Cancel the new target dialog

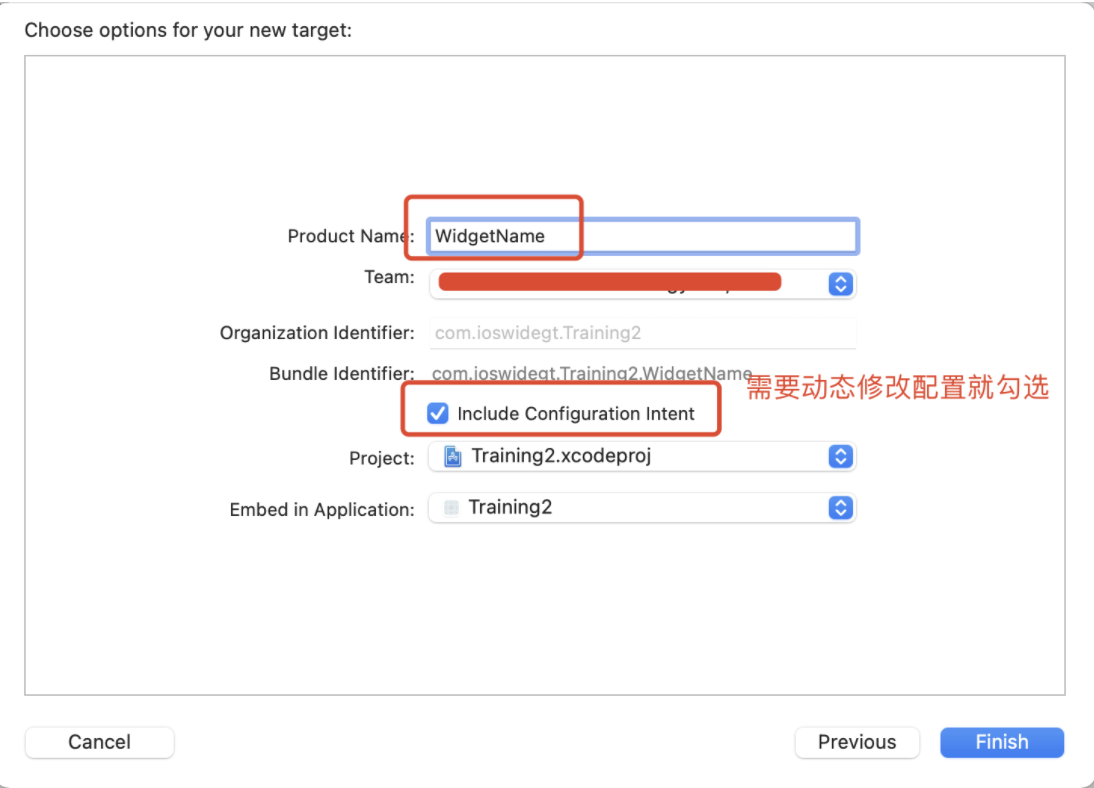point(99,742)
